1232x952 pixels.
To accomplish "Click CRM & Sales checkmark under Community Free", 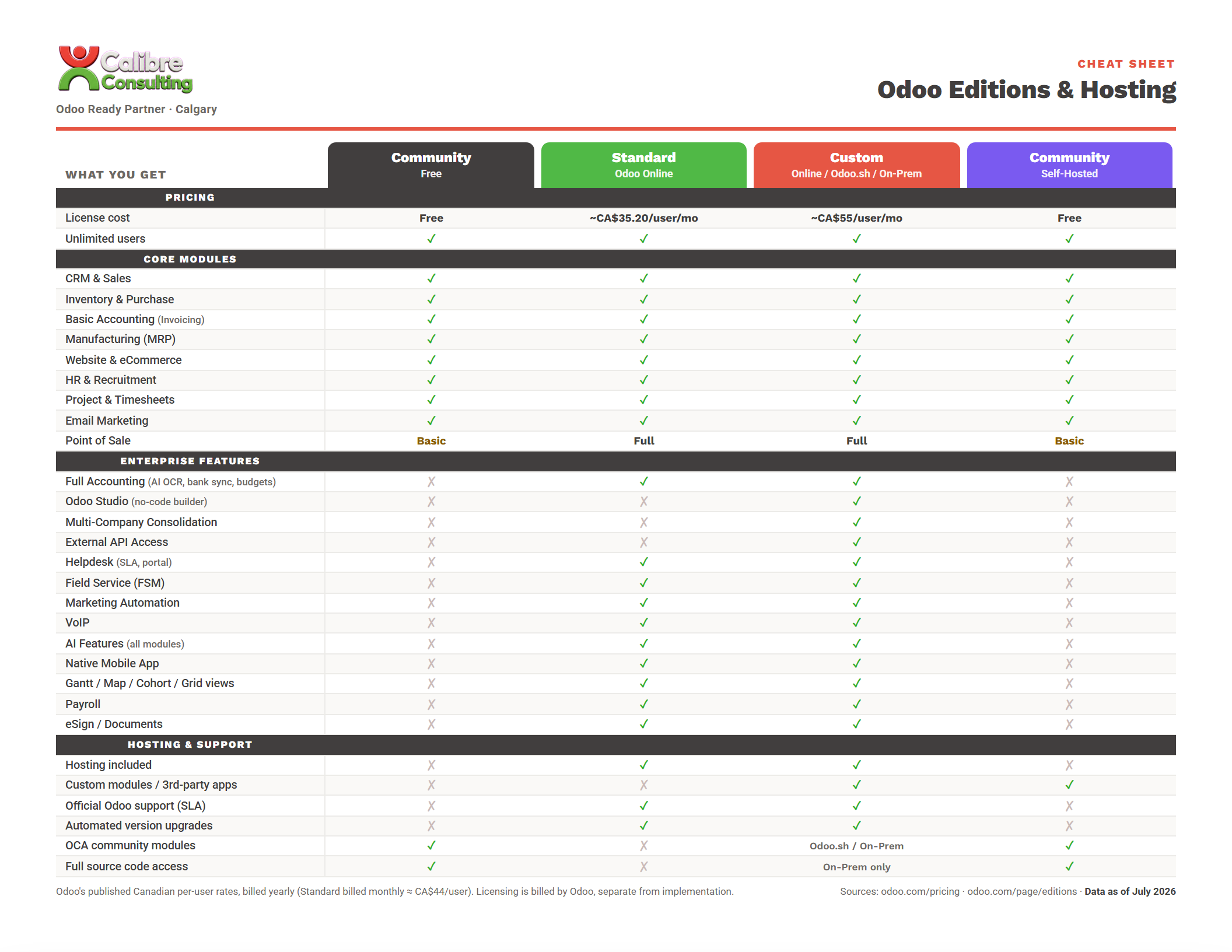I will point(431,278).
